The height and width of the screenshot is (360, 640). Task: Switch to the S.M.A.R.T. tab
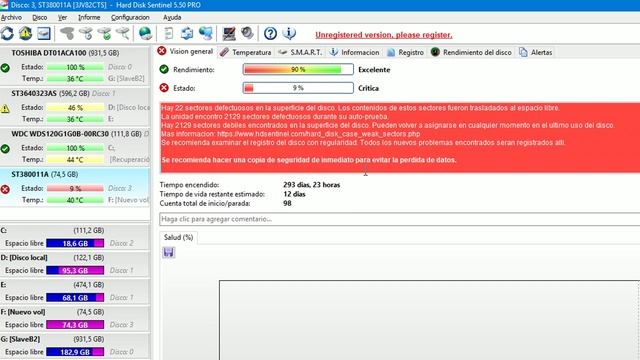pos(300,52)
